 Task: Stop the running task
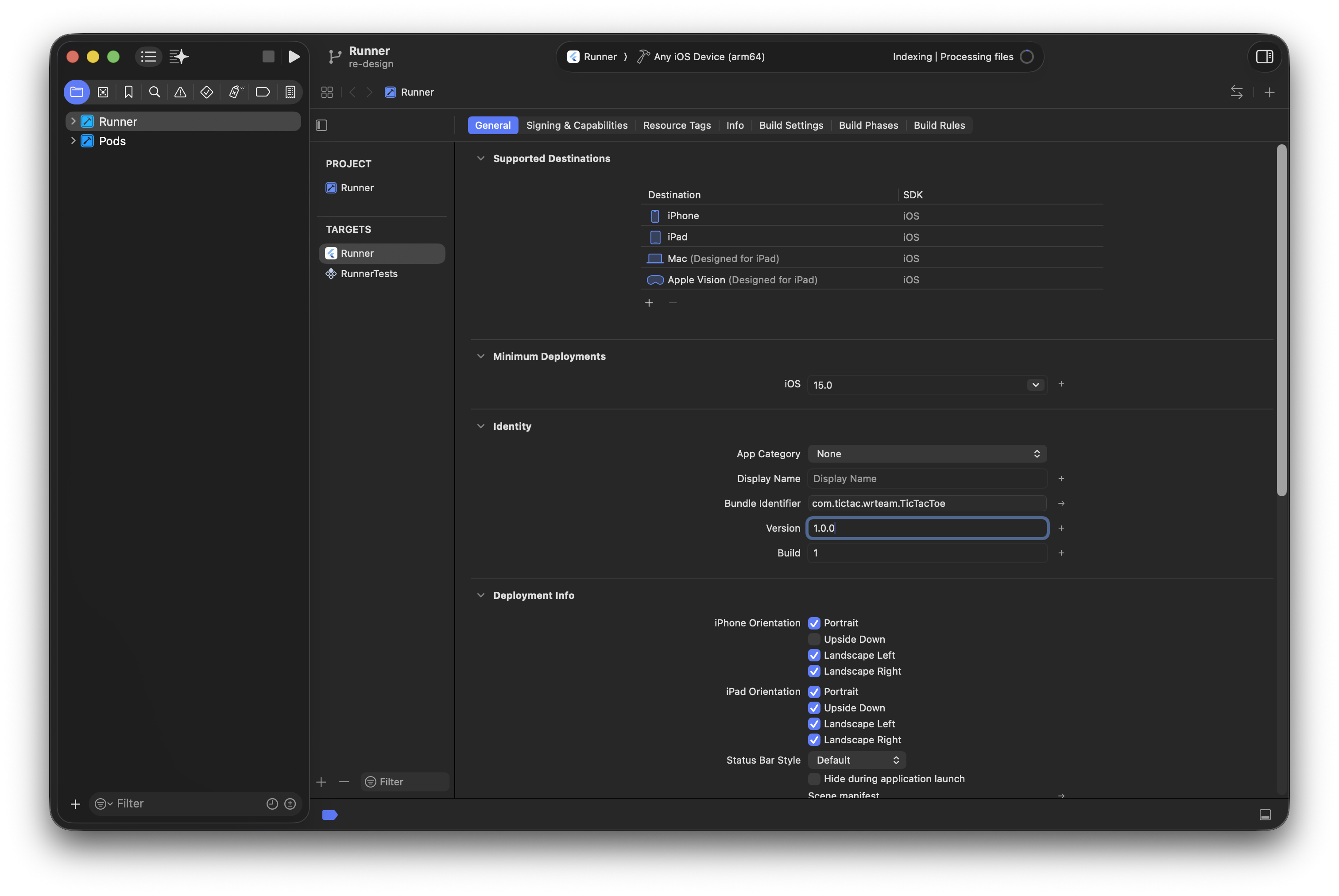point(268,57)
